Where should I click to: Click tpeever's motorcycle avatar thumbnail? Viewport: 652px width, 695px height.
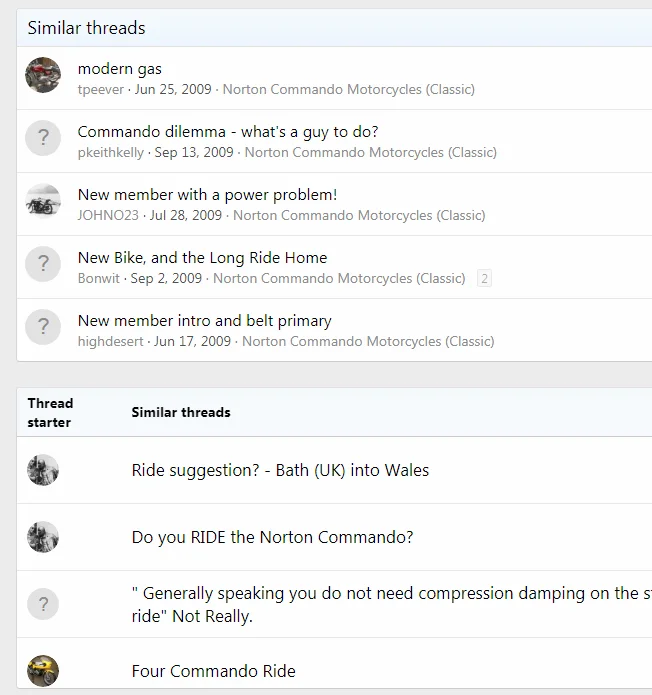click(43, 76)
